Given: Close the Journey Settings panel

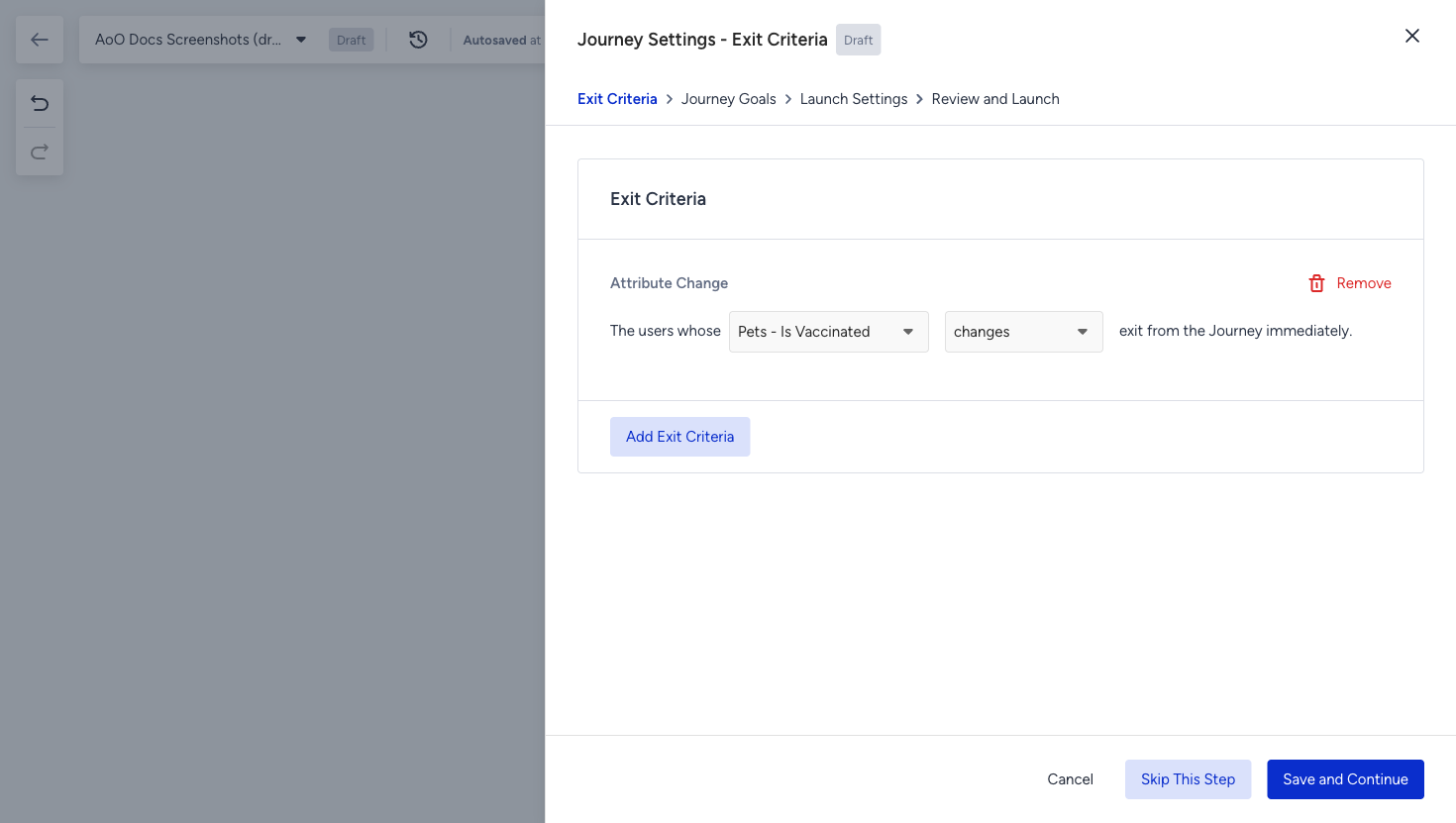Looking at the screenshot, I should (1412, 36).
